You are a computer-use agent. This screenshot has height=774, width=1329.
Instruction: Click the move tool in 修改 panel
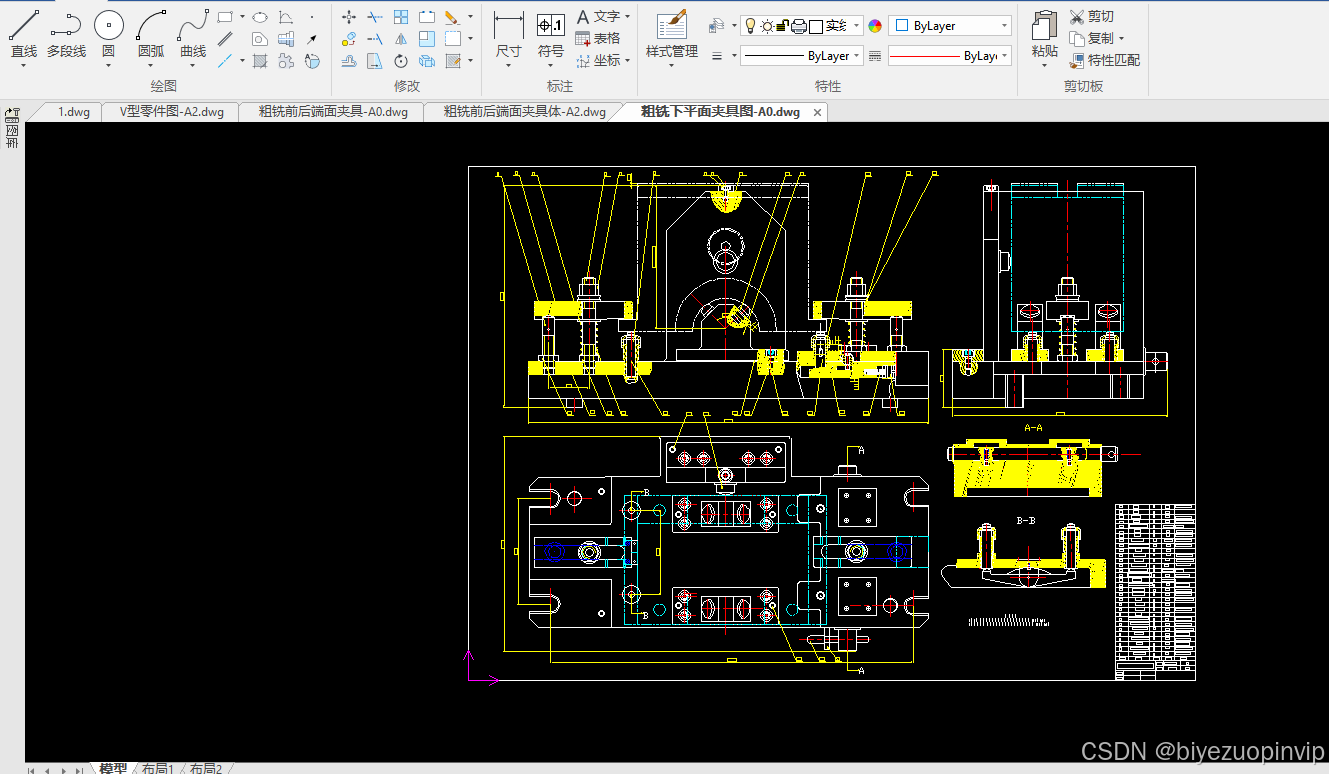pos(349,17)
